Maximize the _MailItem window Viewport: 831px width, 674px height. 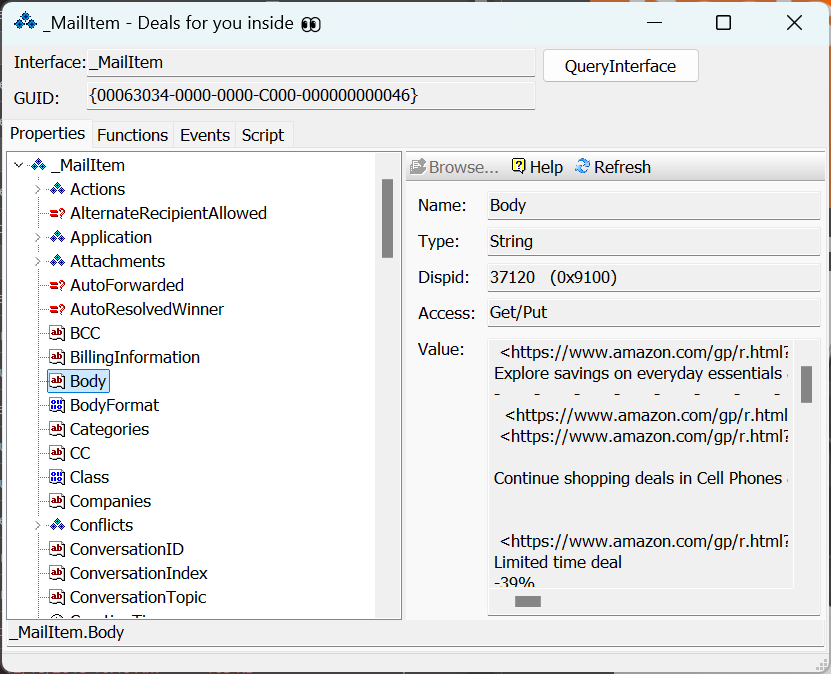(x=723, y=23)
